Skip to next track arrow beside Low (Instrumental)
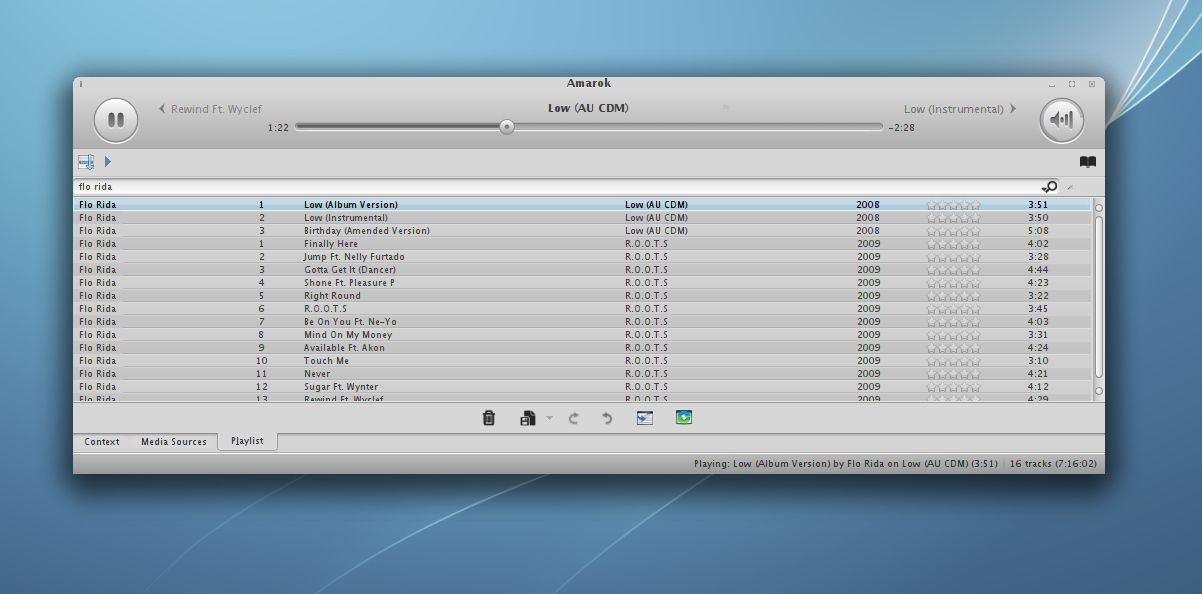The width and height of the screenshot is (1202, 594). (x=1013, y=109)
